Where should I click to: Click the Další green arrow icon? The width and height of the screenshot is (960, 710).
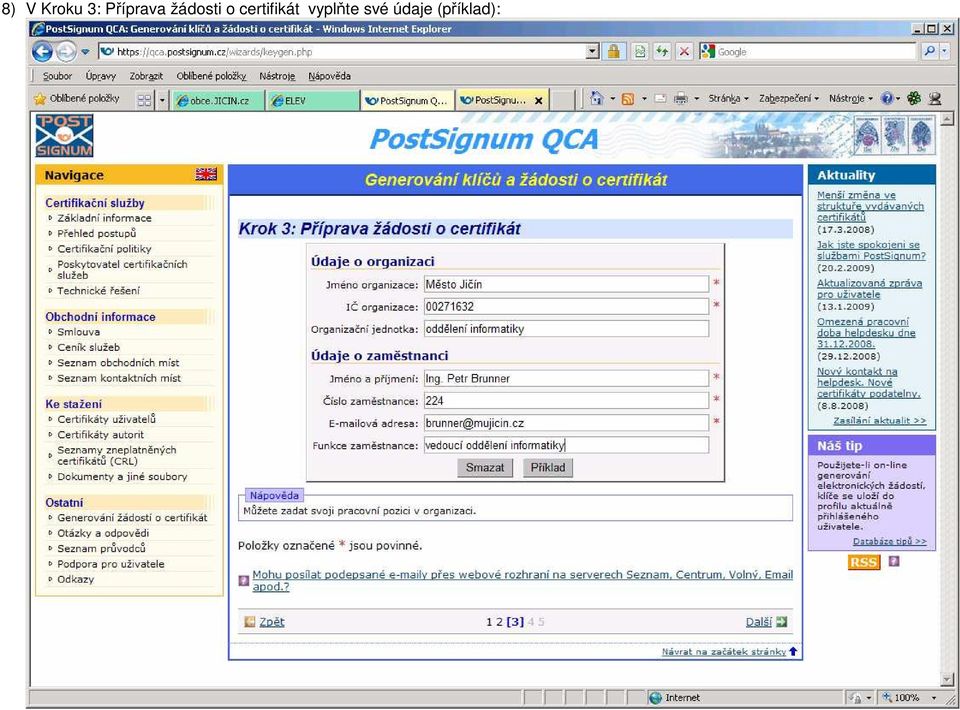(x=782, y=622)
